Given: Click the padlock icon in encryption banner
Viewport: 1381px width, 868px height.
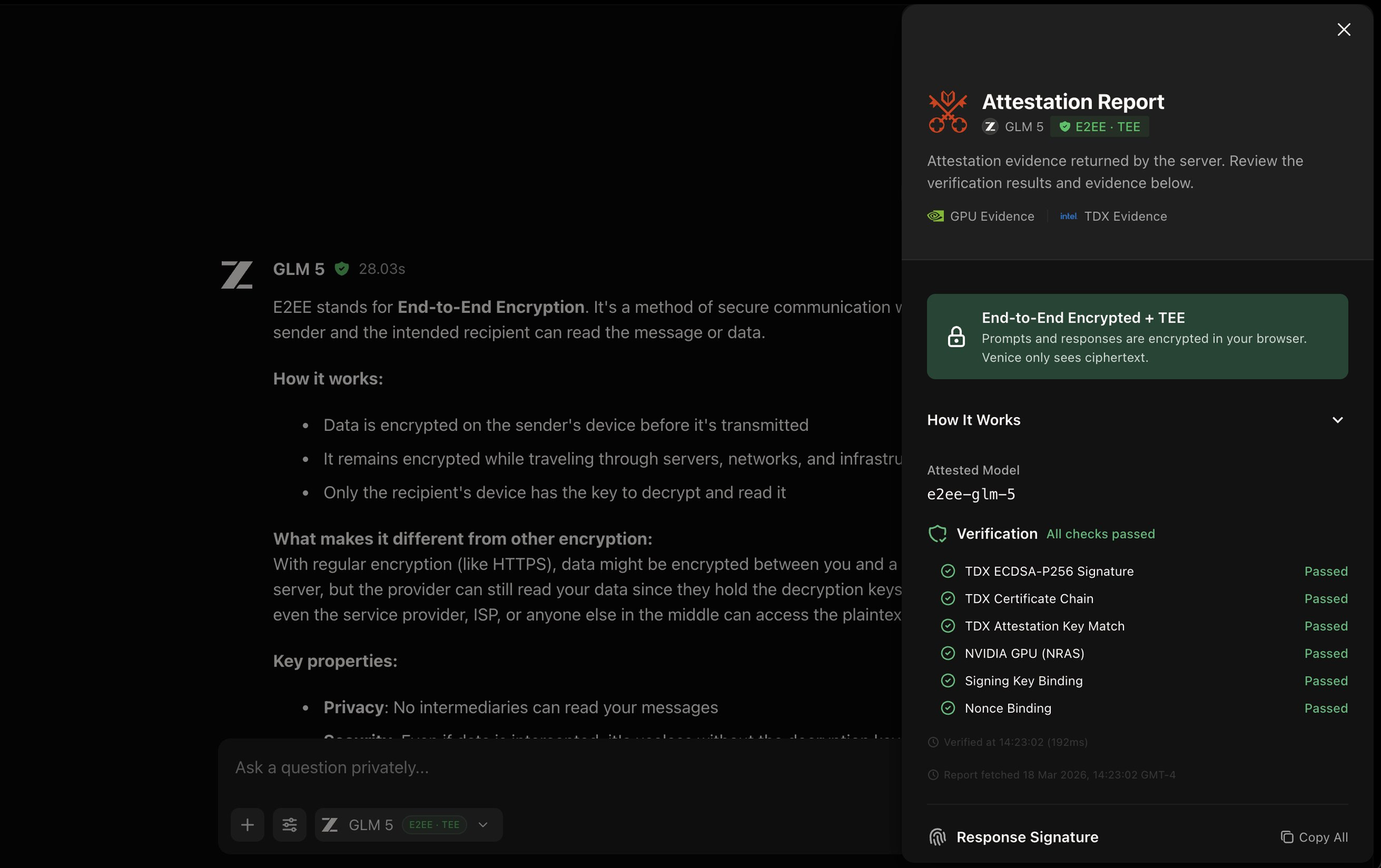Looking at the screenshot, I should (956, 337).
